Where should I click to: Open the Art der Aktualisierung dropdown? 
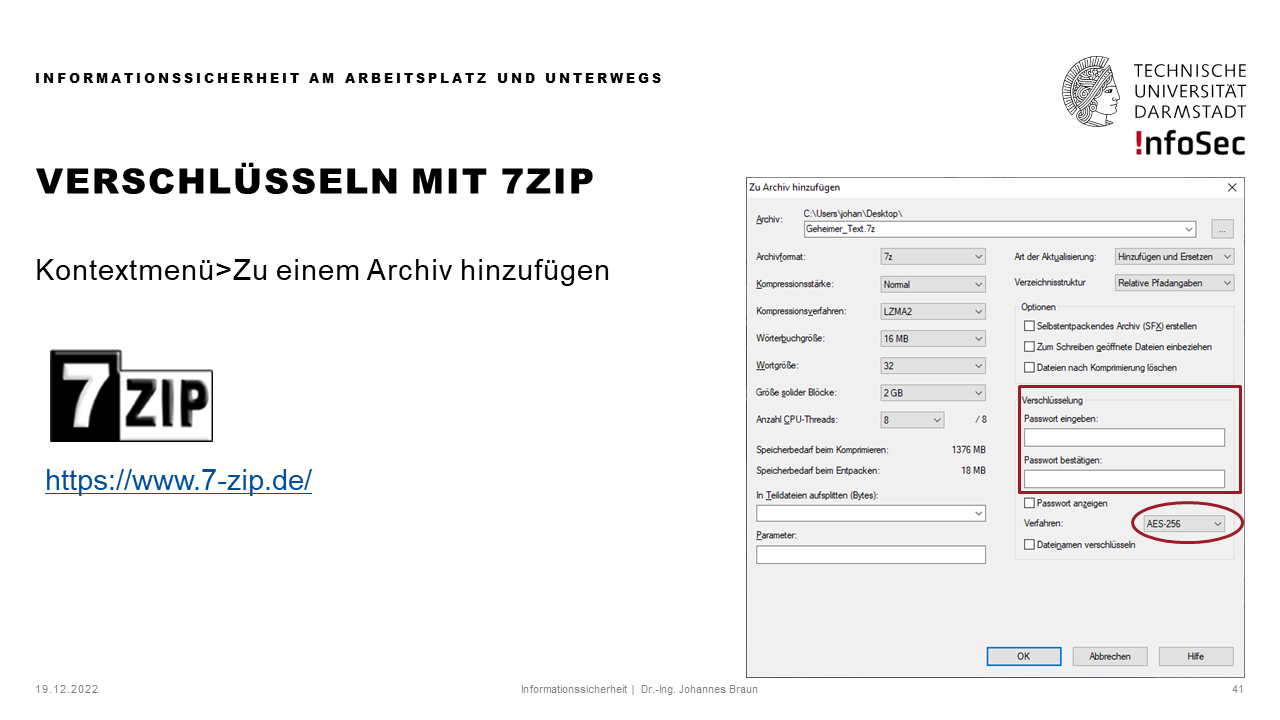pyautogui.click(x=1175, y=257)
